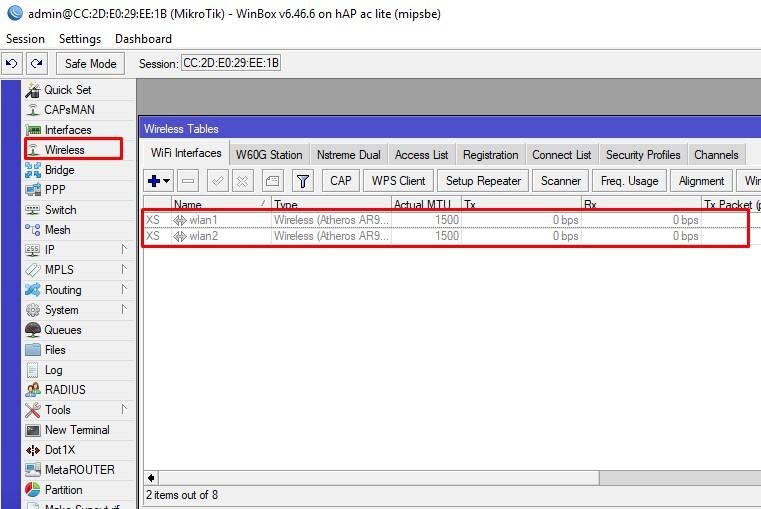The height and width of the screenshot is (509, 761).
Task: Click Setup Repeater button
Action: click(483, 181)
